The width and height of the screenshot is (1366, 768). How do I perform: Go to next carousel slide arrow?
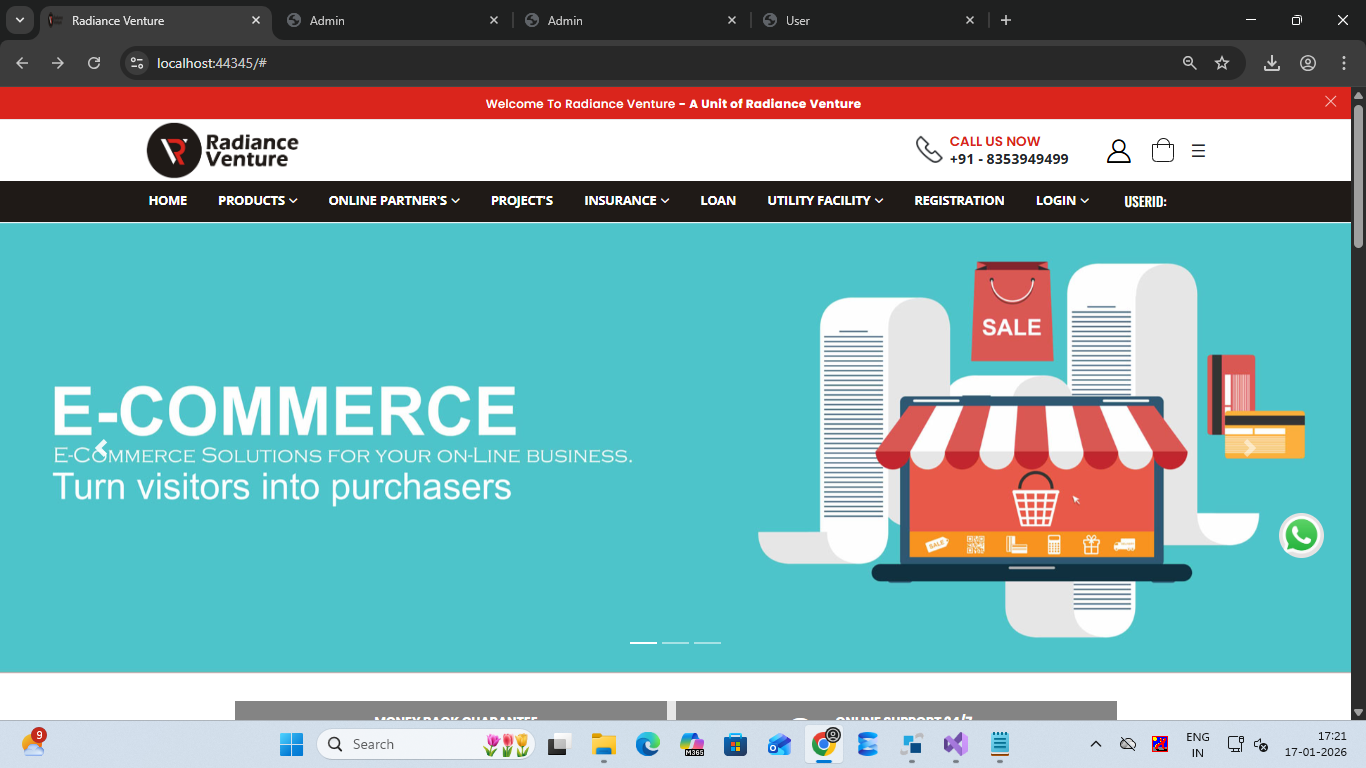click(1249, 448)
